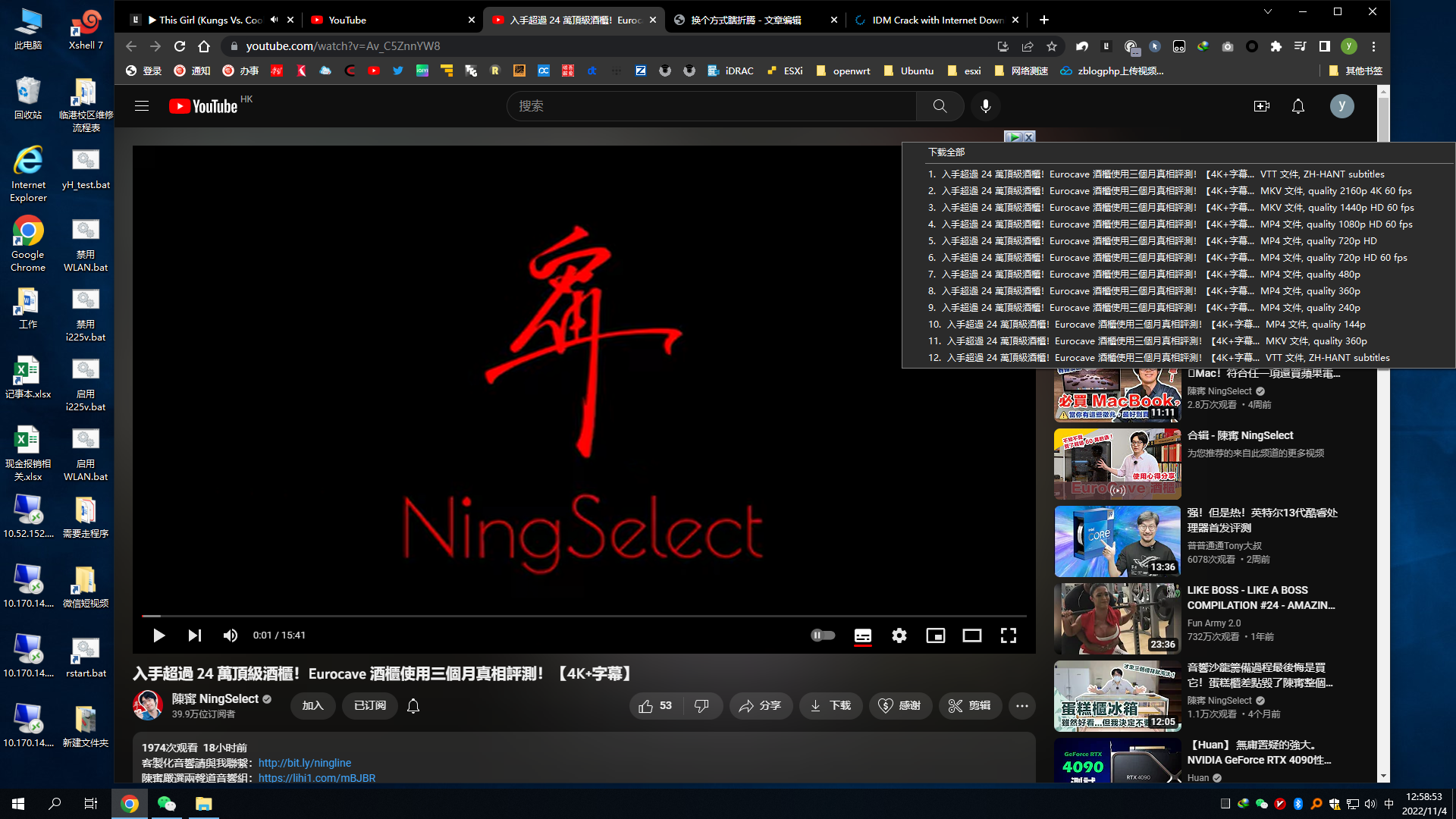Toggle theater mode view

coord(971,635)
